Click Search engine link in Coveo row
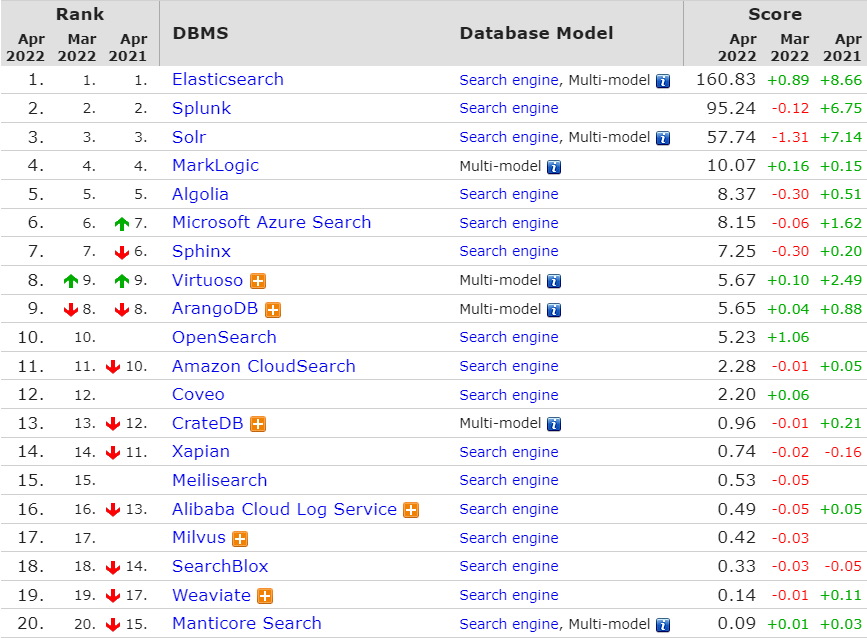Screen dimensions: 867x638 pos(509,395)
